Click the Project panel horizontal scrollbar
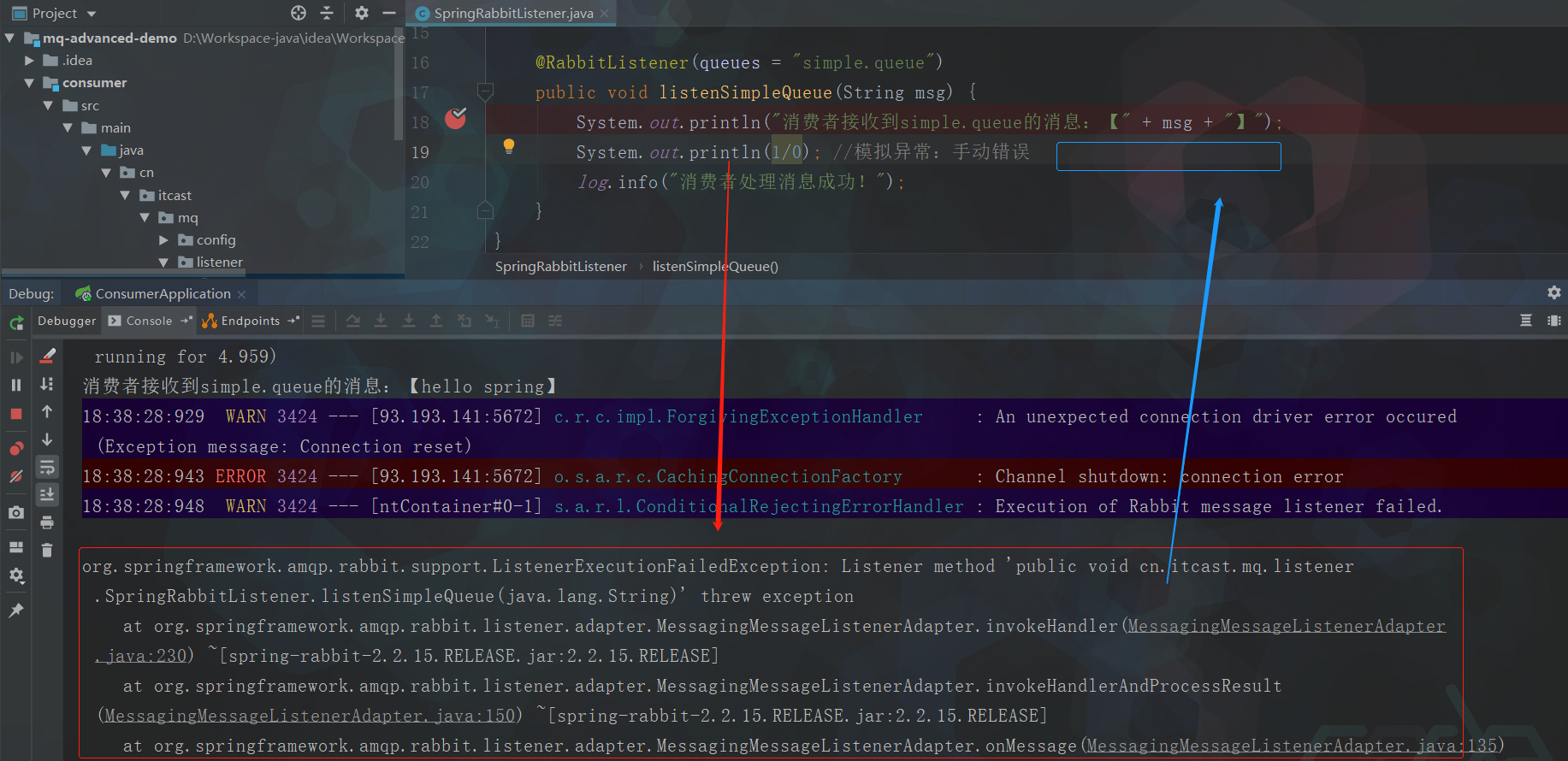This screenshot has height=761, width=1568. [124, 274]
